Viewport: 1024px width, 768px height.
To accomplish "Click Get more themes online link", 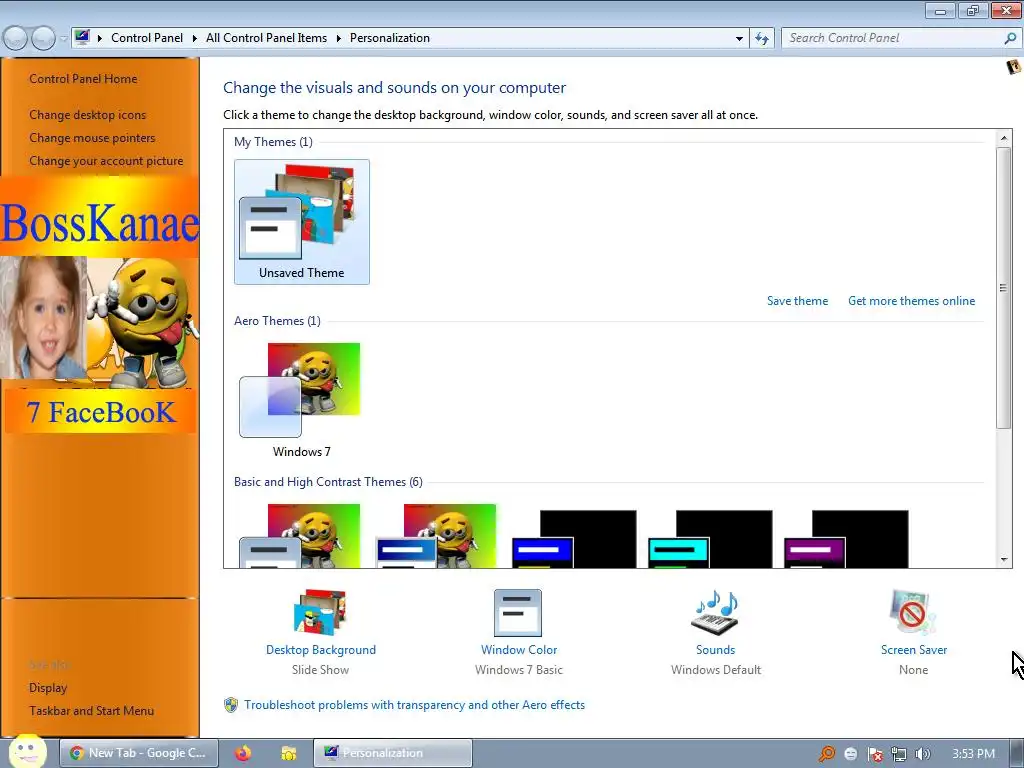I will [911, 301].
